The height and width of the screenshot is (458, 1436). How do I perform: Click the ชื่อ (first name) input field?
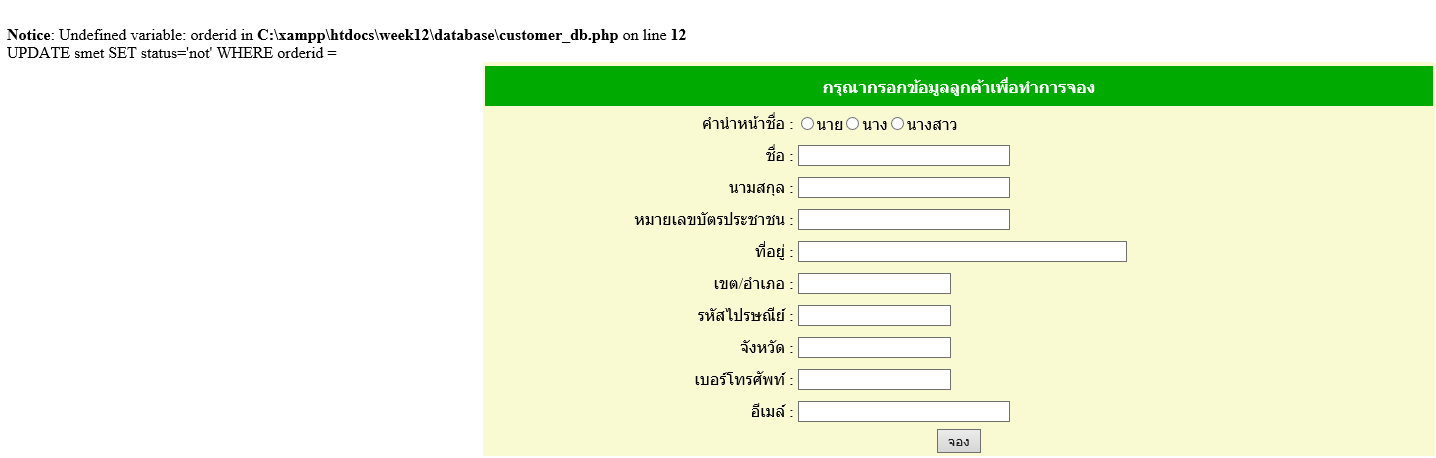[903, 156]
